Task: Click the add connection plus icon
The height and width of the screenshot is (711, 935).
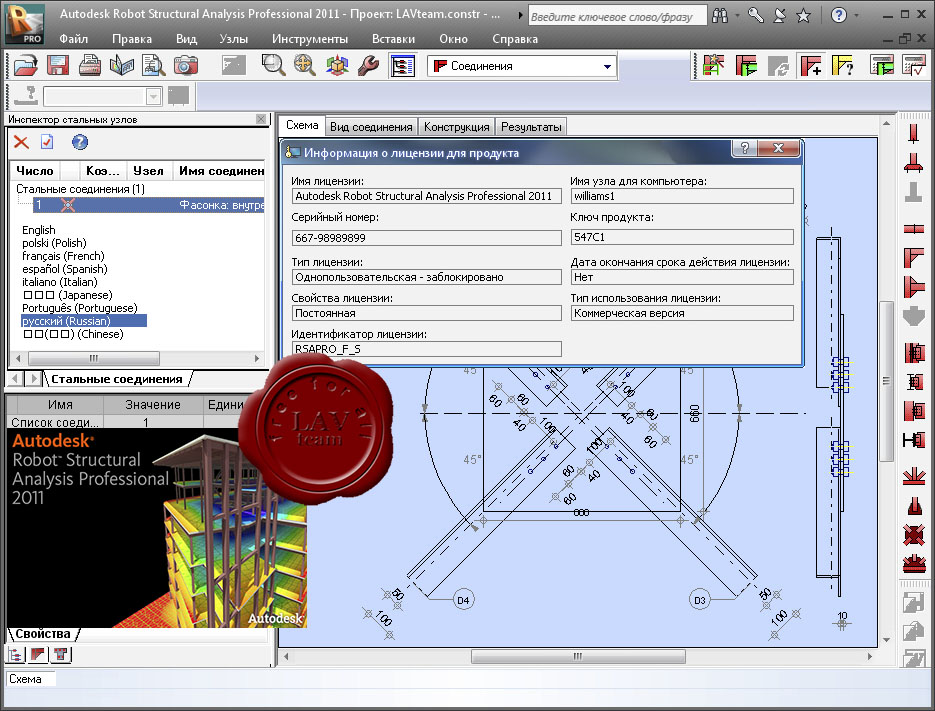Action: pos(810,65)
